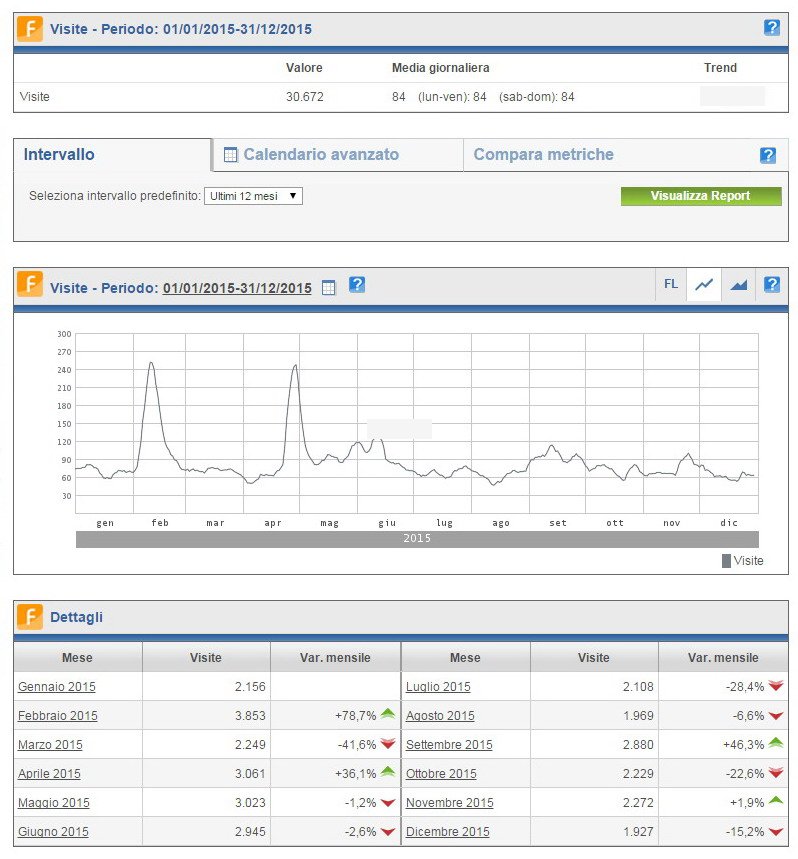Open the Febbraio 2015 details link

click(x=58, y=716)
